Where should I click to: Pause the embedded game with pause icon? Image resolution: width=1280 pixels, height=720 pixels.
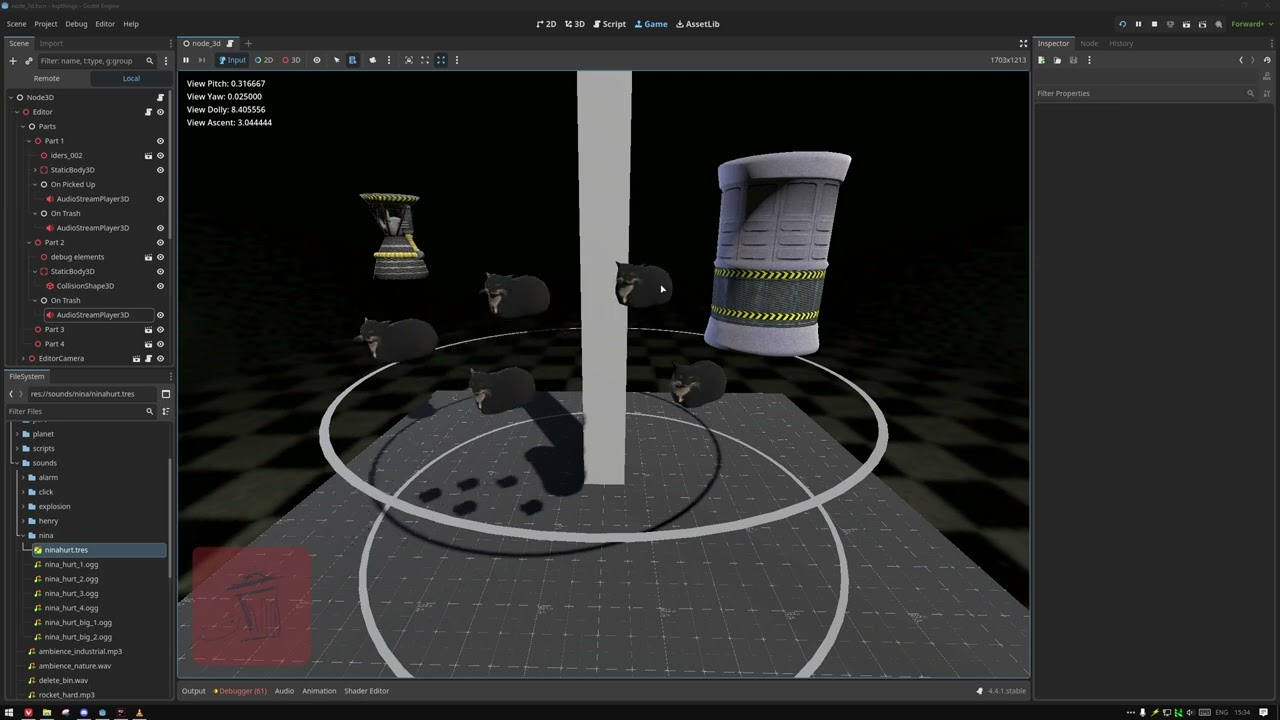coord(185,60)
